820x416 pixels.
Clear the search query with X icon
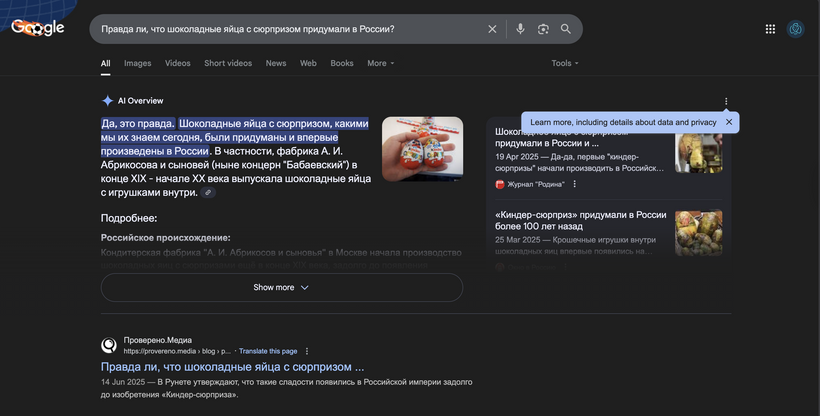[x=492, y=29]
